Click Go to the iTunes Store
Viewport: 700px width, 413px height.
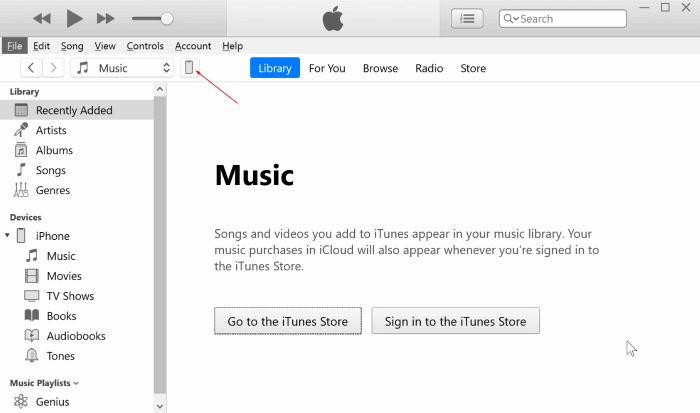288,321
